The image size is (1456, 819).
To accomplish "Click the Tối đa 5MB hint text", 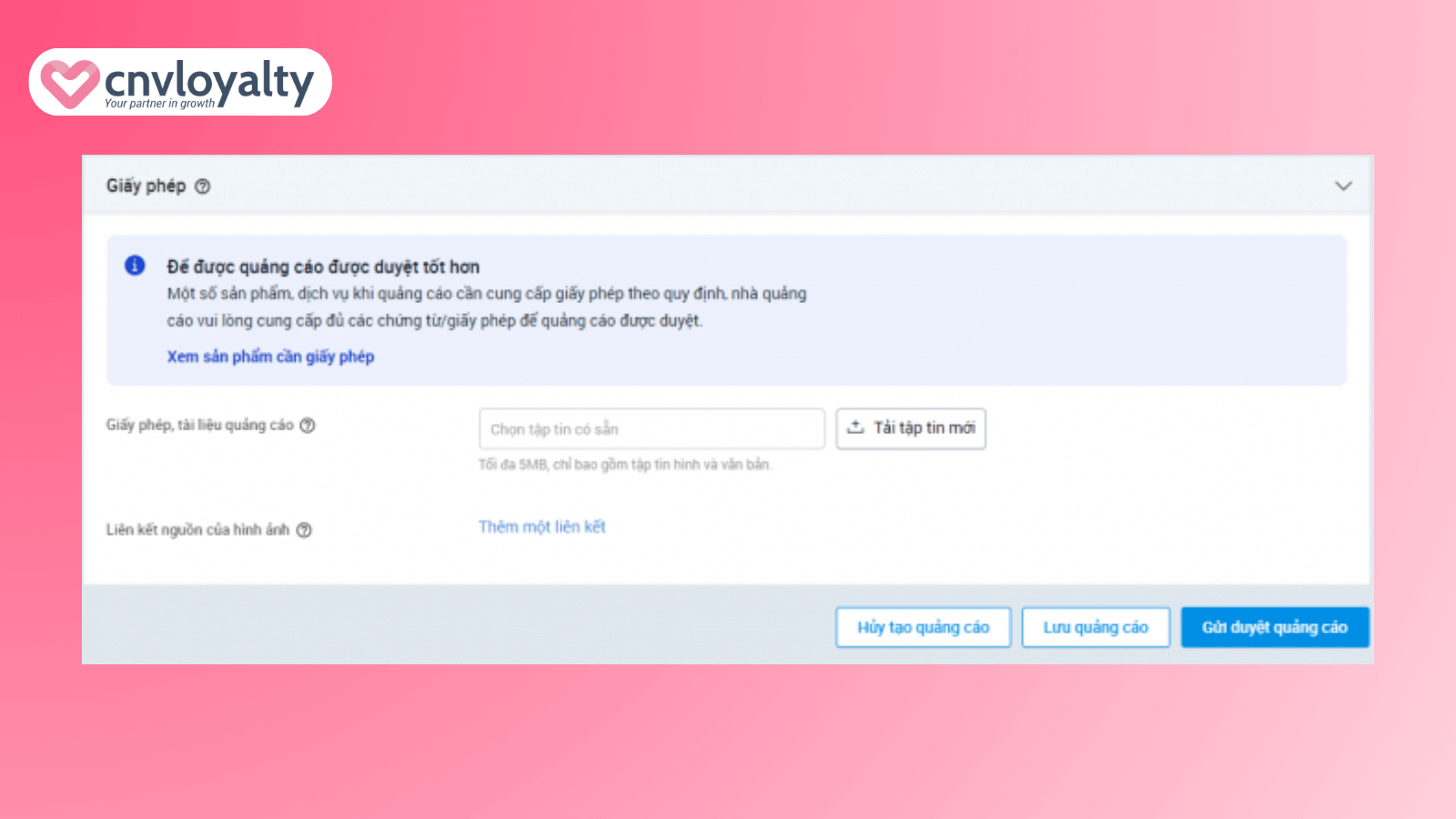I will (624, 465).
